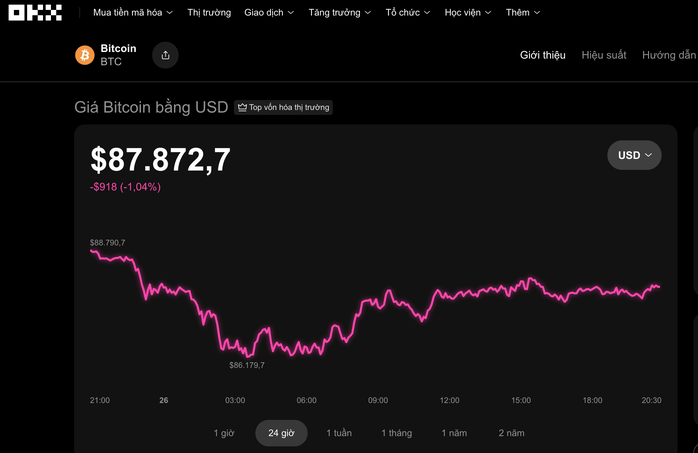Screen dimensions: 698x453
Task: Open the Thêm menu
Action: coord(523,13)
